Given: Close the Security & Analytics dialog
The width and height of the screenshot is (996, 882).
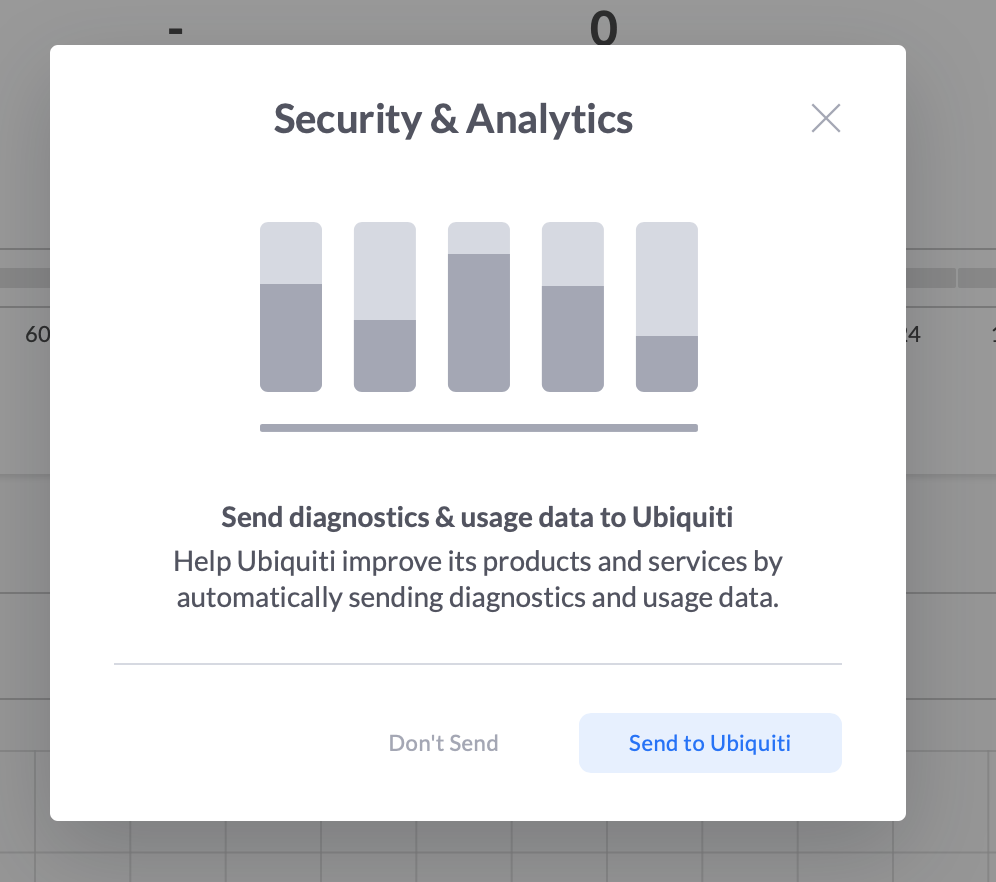Looking at the screenshot, I should (826, 118).
